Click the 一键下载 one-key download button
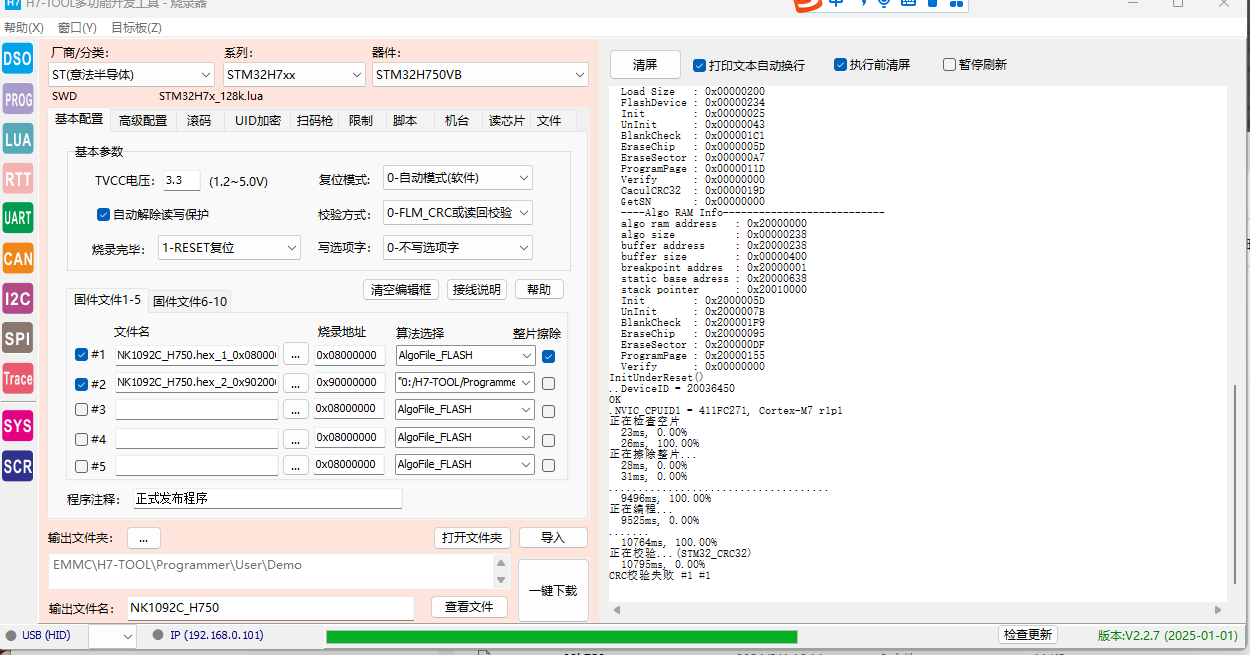Viewport: 1250px width, 655px height. pos(553,591)
